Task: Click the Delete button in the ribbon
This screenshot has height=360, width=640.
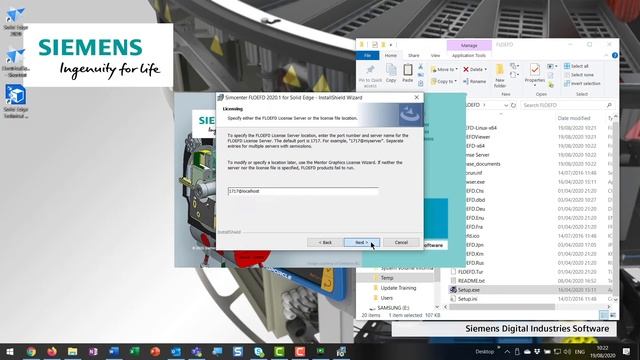Action: coord(475,69)
